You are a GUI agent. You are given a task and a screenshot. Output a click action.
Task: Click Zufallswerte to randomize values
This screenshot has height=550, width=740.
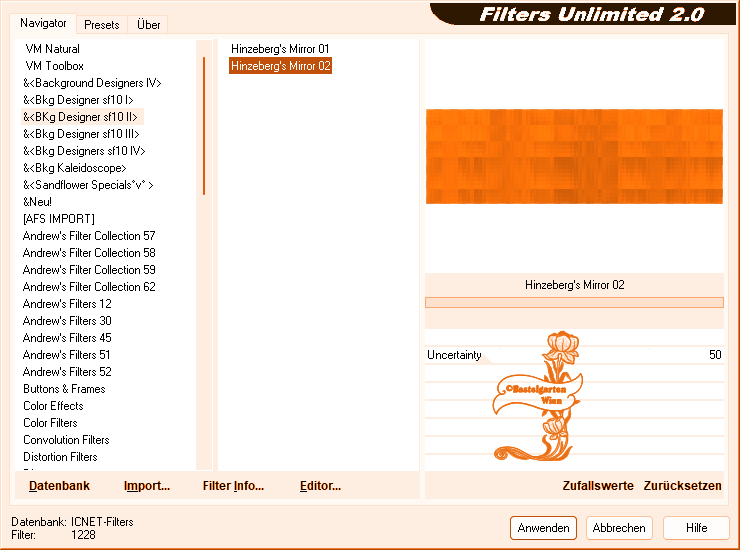598,486
